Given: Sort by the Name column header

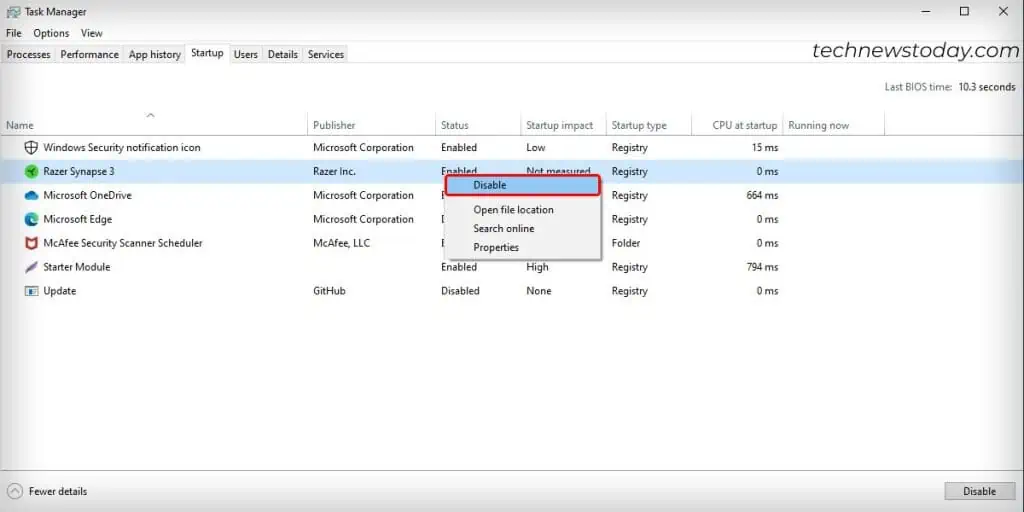Looking at the screenshot, I should pos(155,125).
